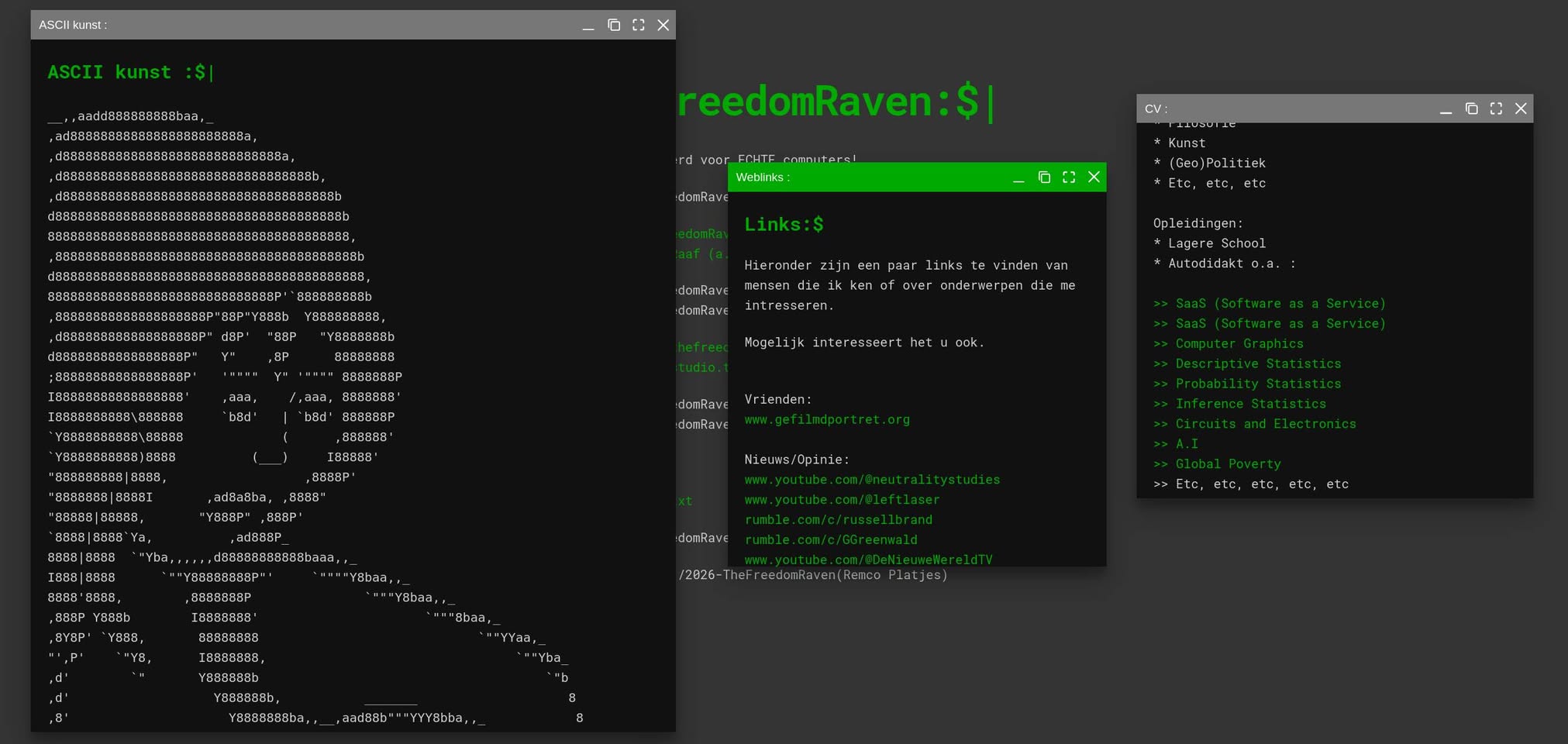The image size is (1568, 744).
Task: Open the @neutralitystudies YouTube link
Action: pos(872,480)
